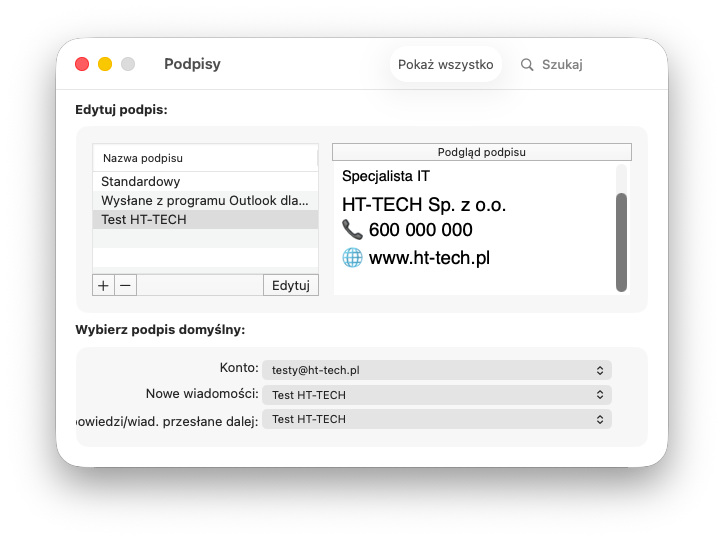Click www.ht-tech.pl in the preview
Viewport: 724px width, 541px height.
429,258
